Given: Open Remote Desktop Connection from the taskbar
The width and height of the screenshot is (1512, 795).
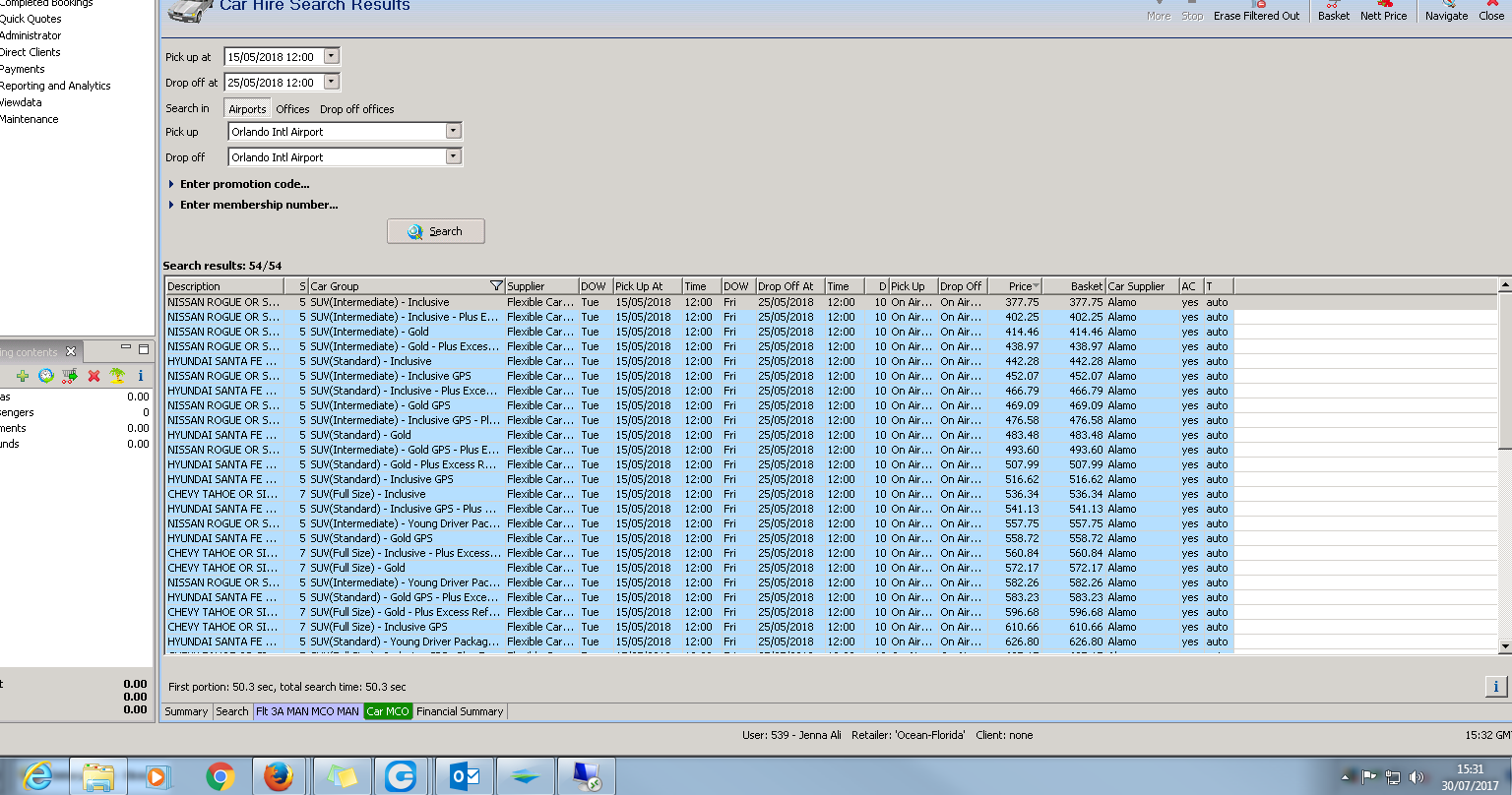Looking at the screenshot, I should tap(586, 776).
